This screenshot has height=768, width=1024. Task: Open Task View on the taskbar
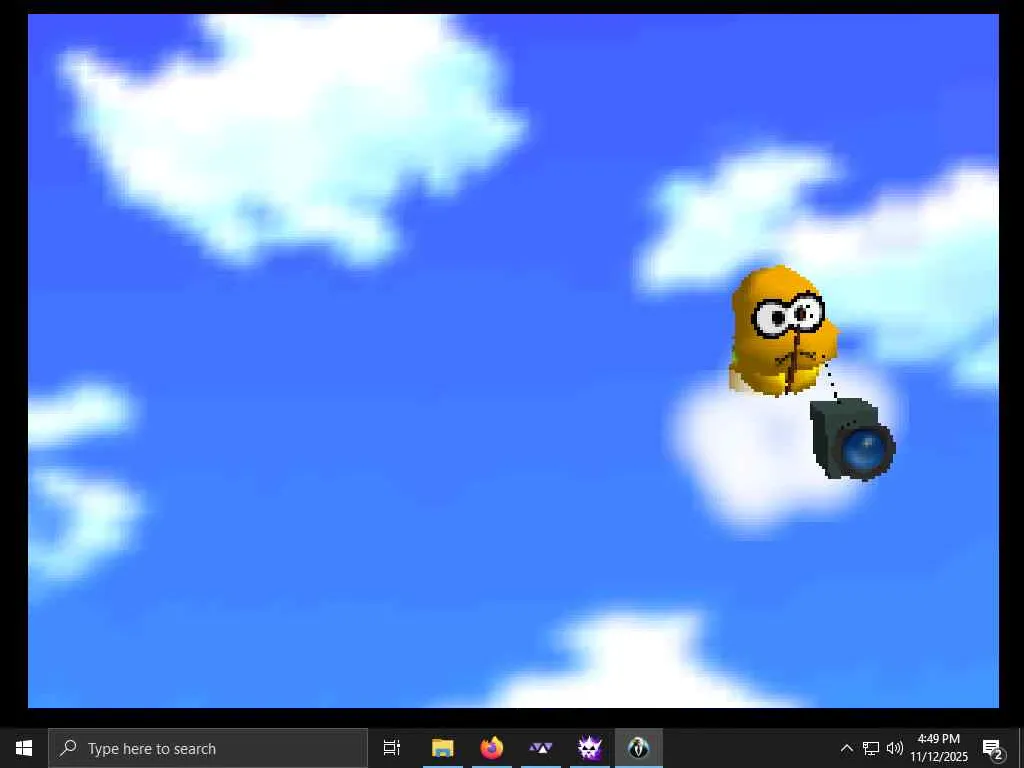(392, 748)
